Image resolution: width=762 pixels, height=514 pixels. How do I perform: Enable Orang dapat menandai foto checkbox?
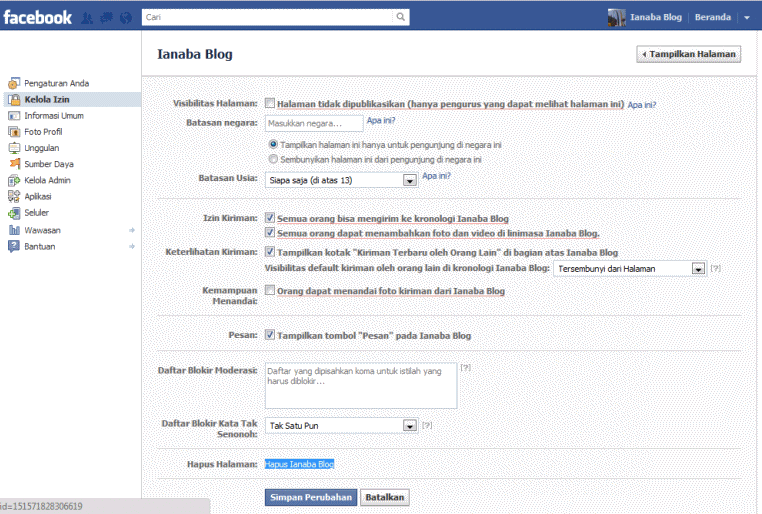(270, 290)
